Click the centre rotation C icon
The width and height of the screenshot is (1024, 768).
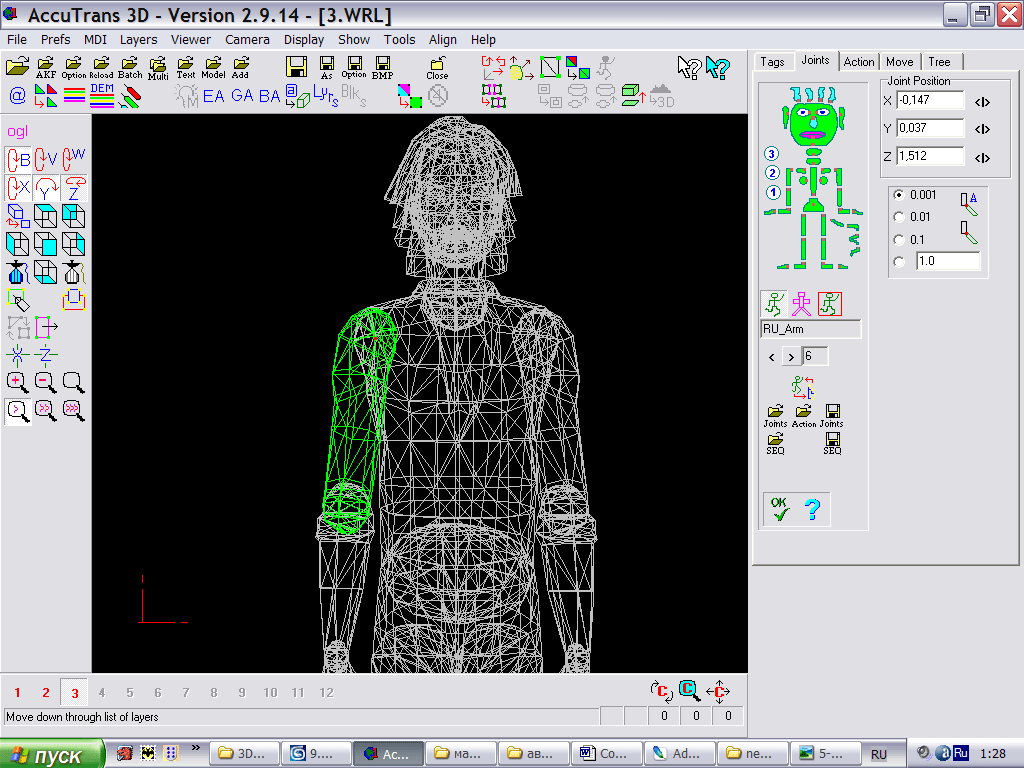click(x=661, y=691)
